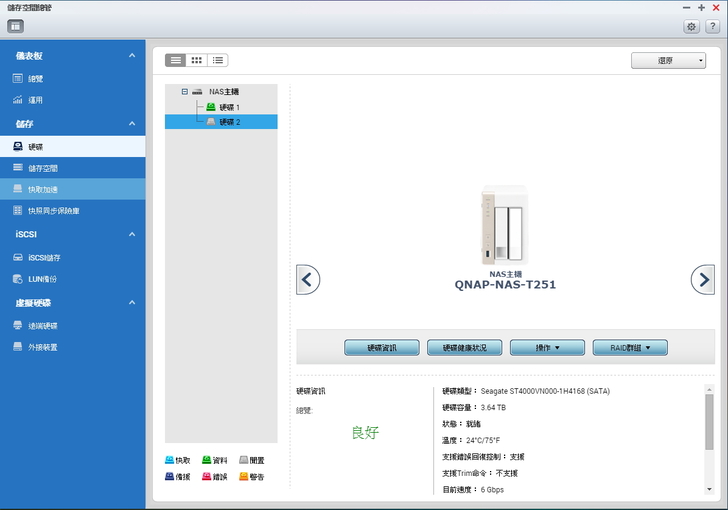Click the settings gear icon

click(x=690, y=27)
